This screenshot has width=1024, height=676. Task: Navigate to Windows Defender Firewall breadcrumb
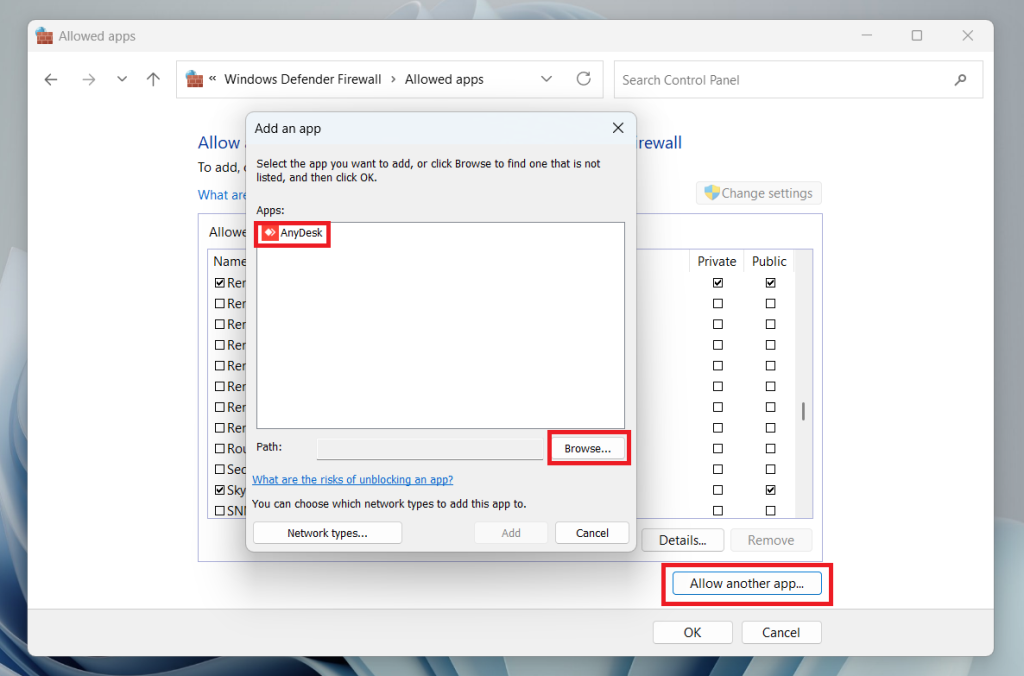coord(303,79)
